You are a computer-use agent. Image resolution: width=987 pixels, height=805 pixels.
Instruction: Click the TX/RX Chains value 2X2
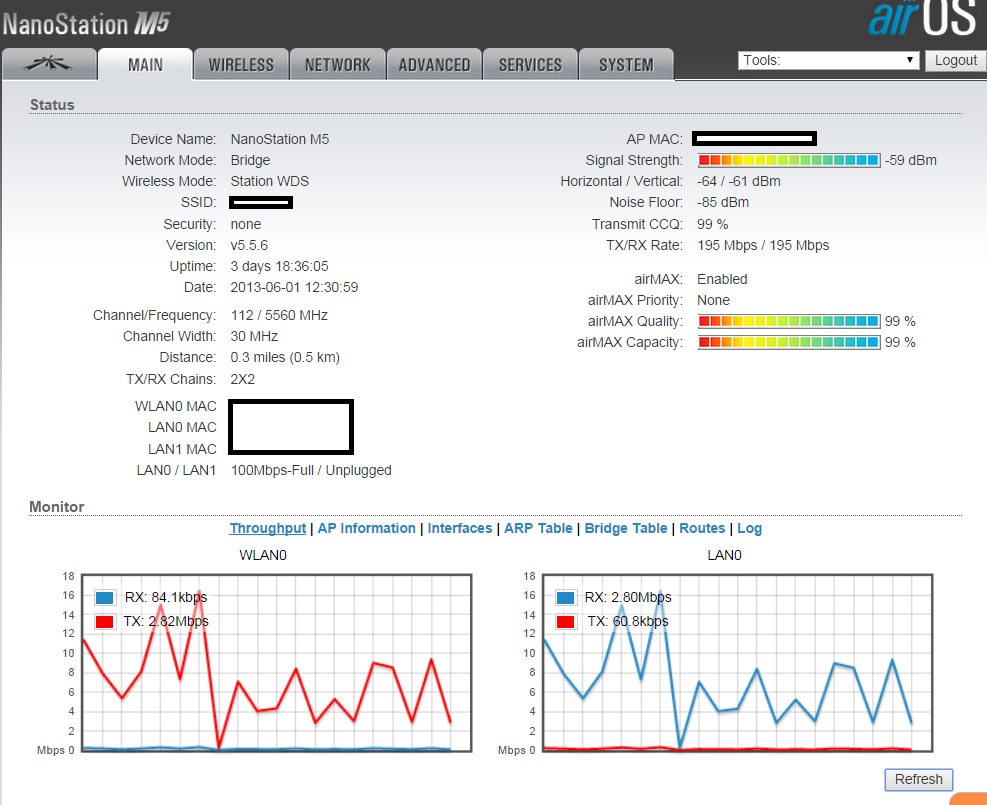tap(242, 379)
